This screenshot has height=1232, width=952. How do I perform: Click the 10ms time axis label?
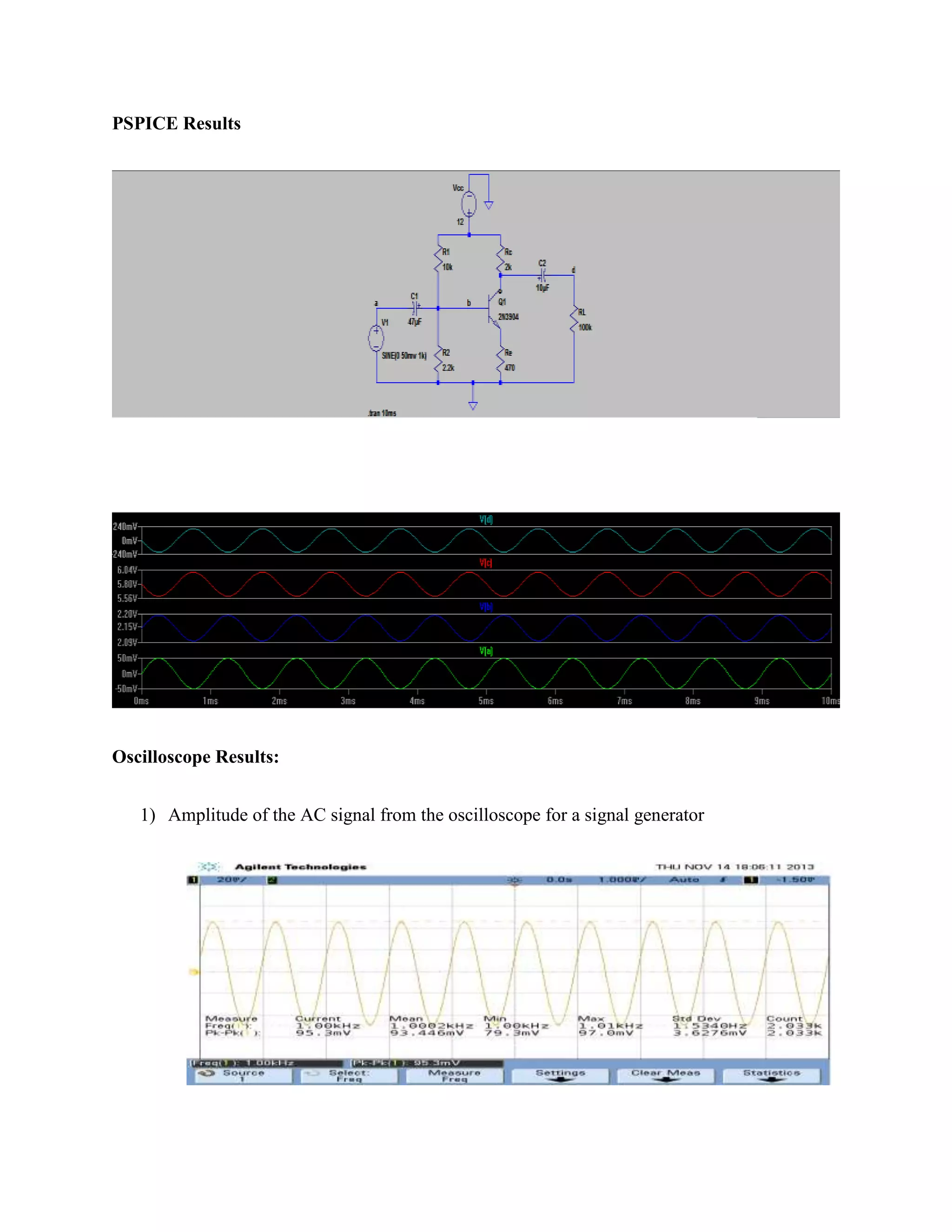[x=831, y=701]
